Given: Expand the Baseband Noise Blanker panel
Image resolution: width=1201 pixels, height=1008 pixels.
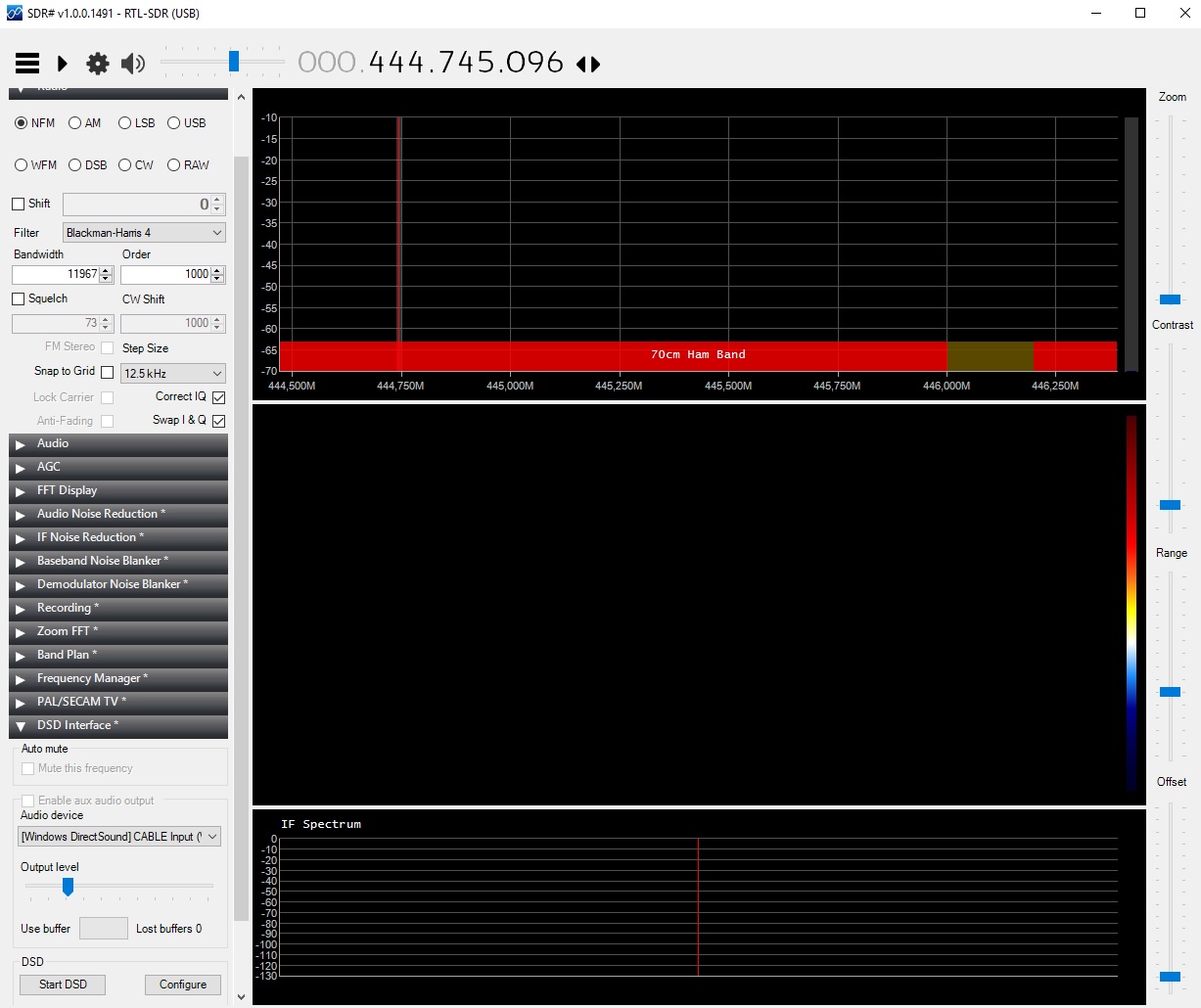Looking at the screenshot, I should tap(118, 562).
